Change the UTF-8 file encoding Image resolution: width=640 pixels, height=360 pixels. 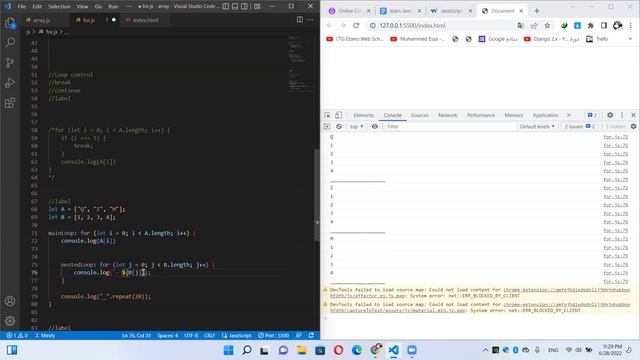coord(191,336)
